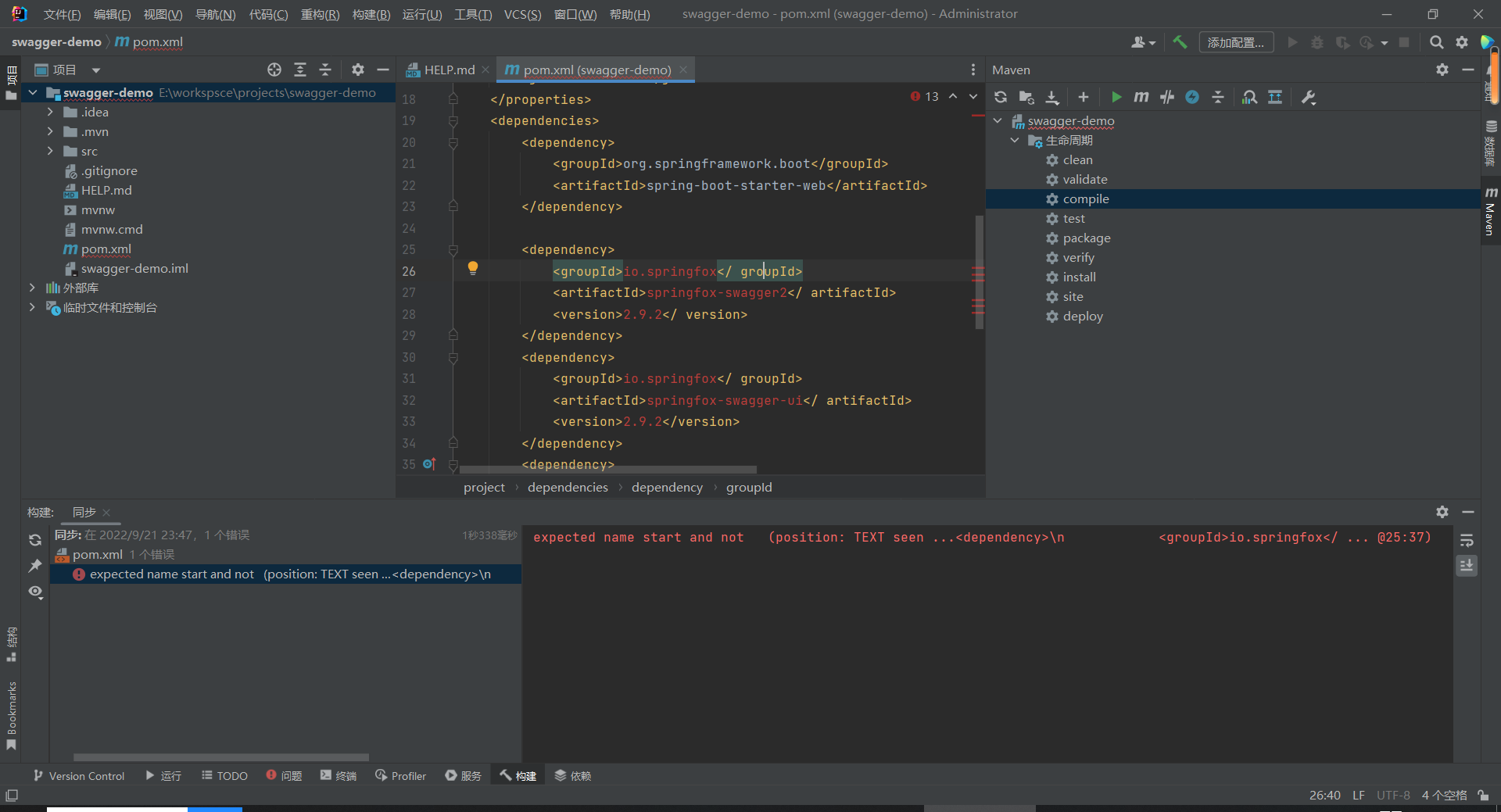
Task: Add a Maven project with plus icon
Action: point(1083,97)
